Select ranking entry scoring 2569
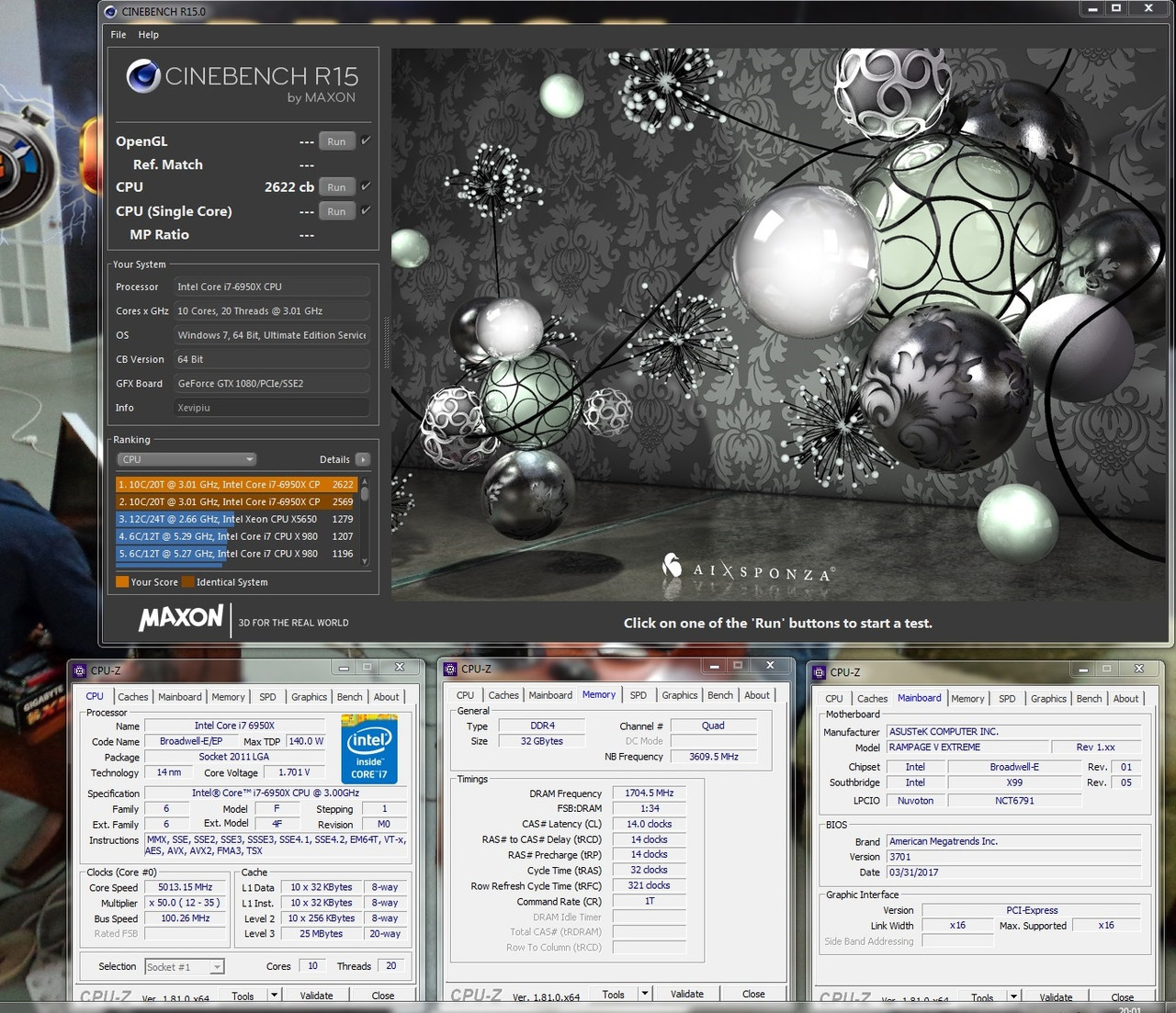The width and height of the screenshot is (1176, 1013). coord(236,501)
